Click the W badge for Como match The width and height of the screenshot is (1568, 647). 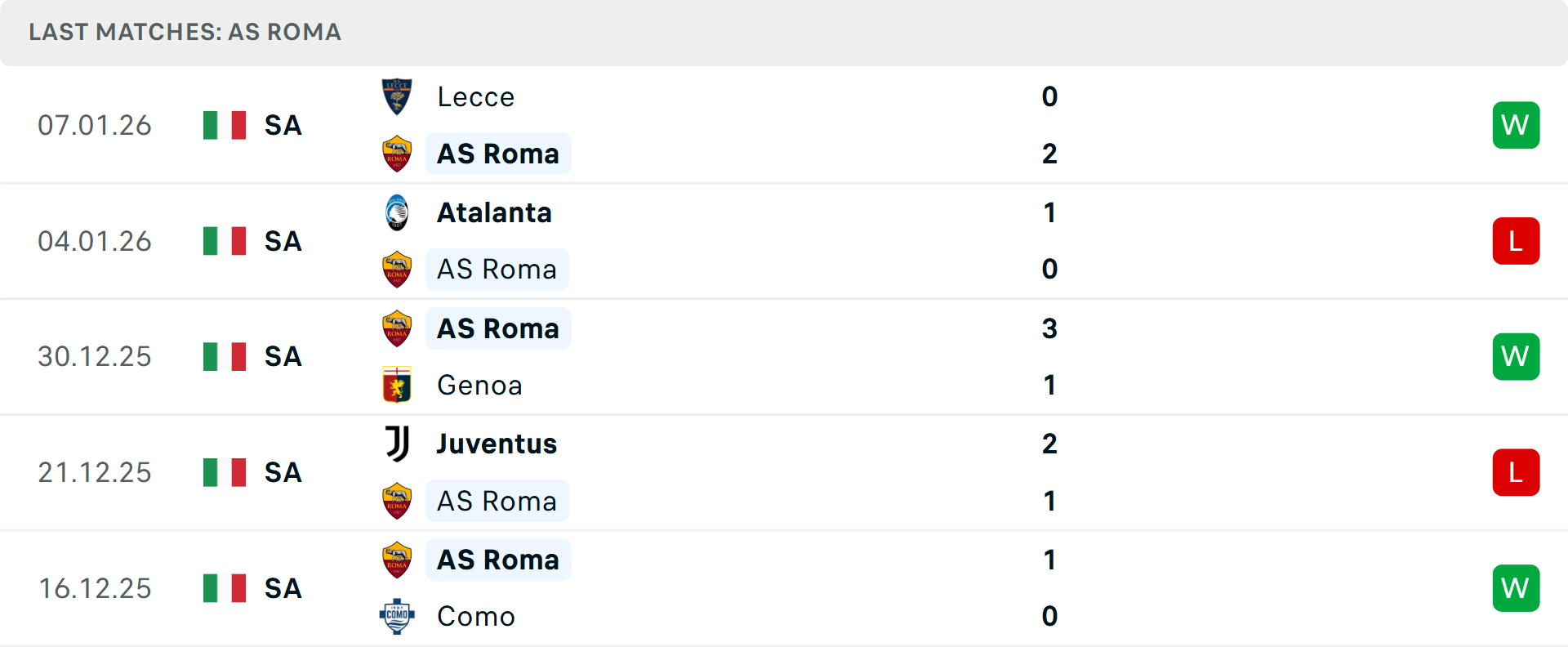1516,588
